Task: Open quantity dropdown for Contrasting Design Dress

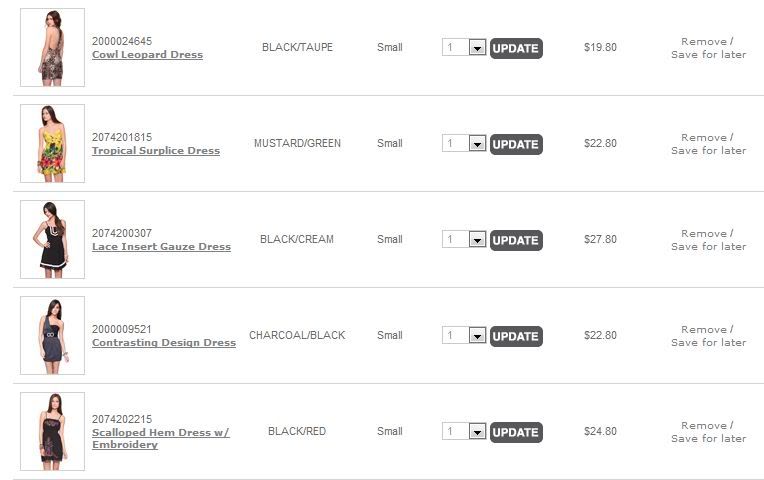Action: 477,336
